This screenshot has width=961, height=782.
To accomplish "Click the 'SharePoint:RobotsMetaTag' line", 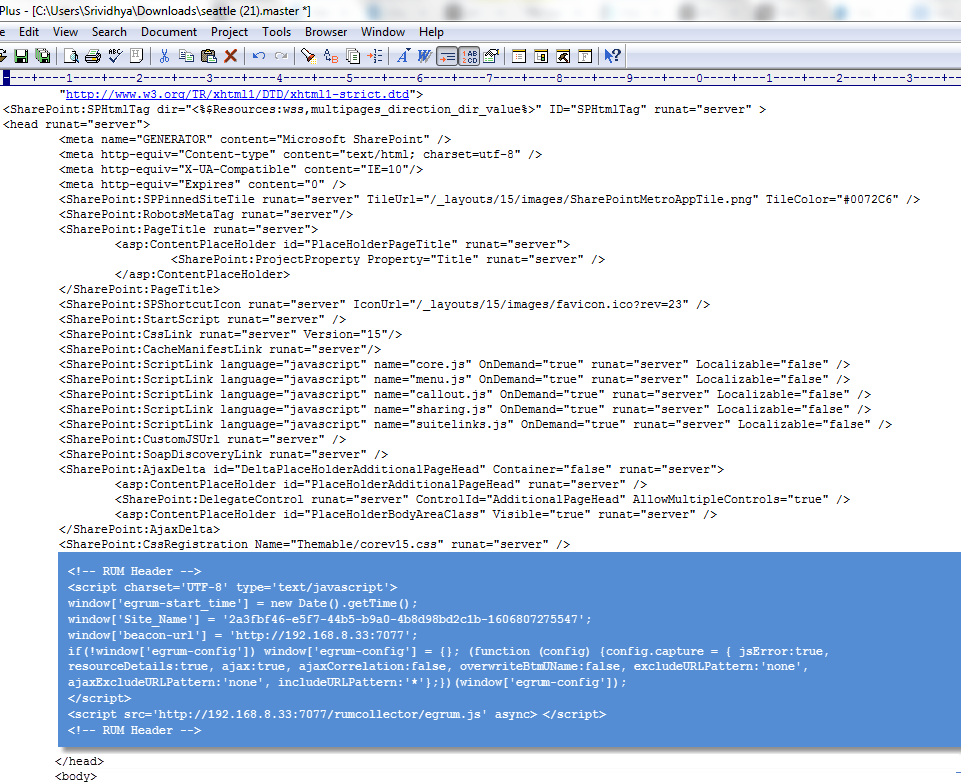I will (x=206, y=214).
